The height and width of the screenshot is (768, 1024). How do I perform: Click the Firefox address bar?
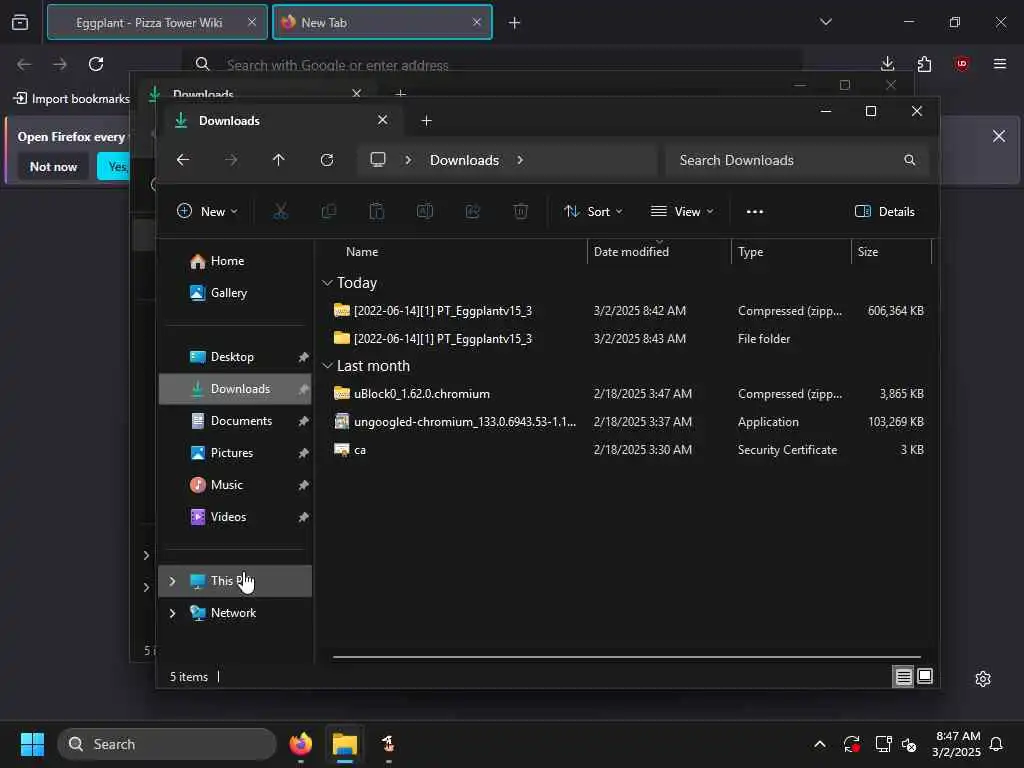click(x=493, y=65)
